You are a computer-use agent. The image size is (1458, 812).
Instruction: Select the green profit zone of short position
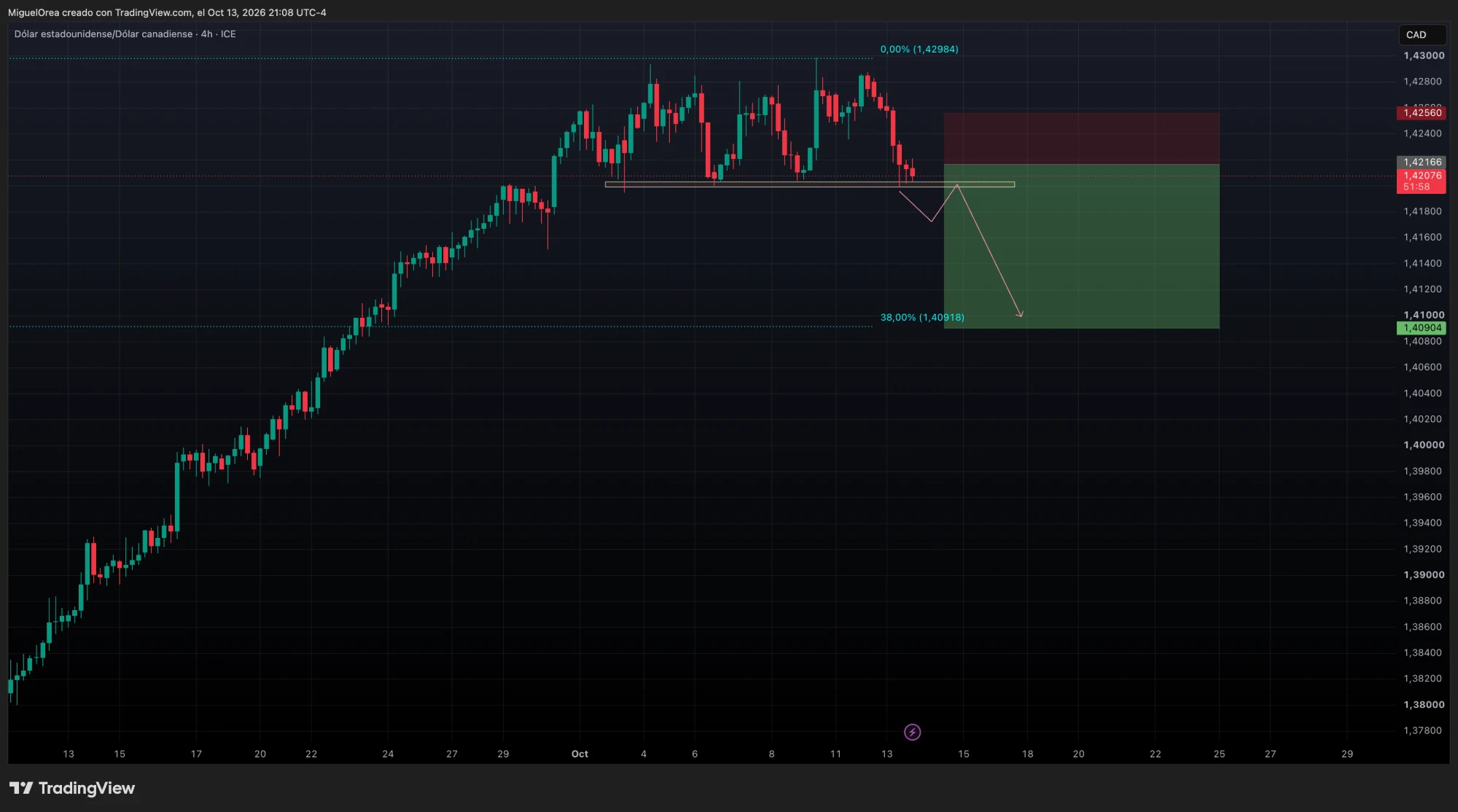[x=1081, y=246]
